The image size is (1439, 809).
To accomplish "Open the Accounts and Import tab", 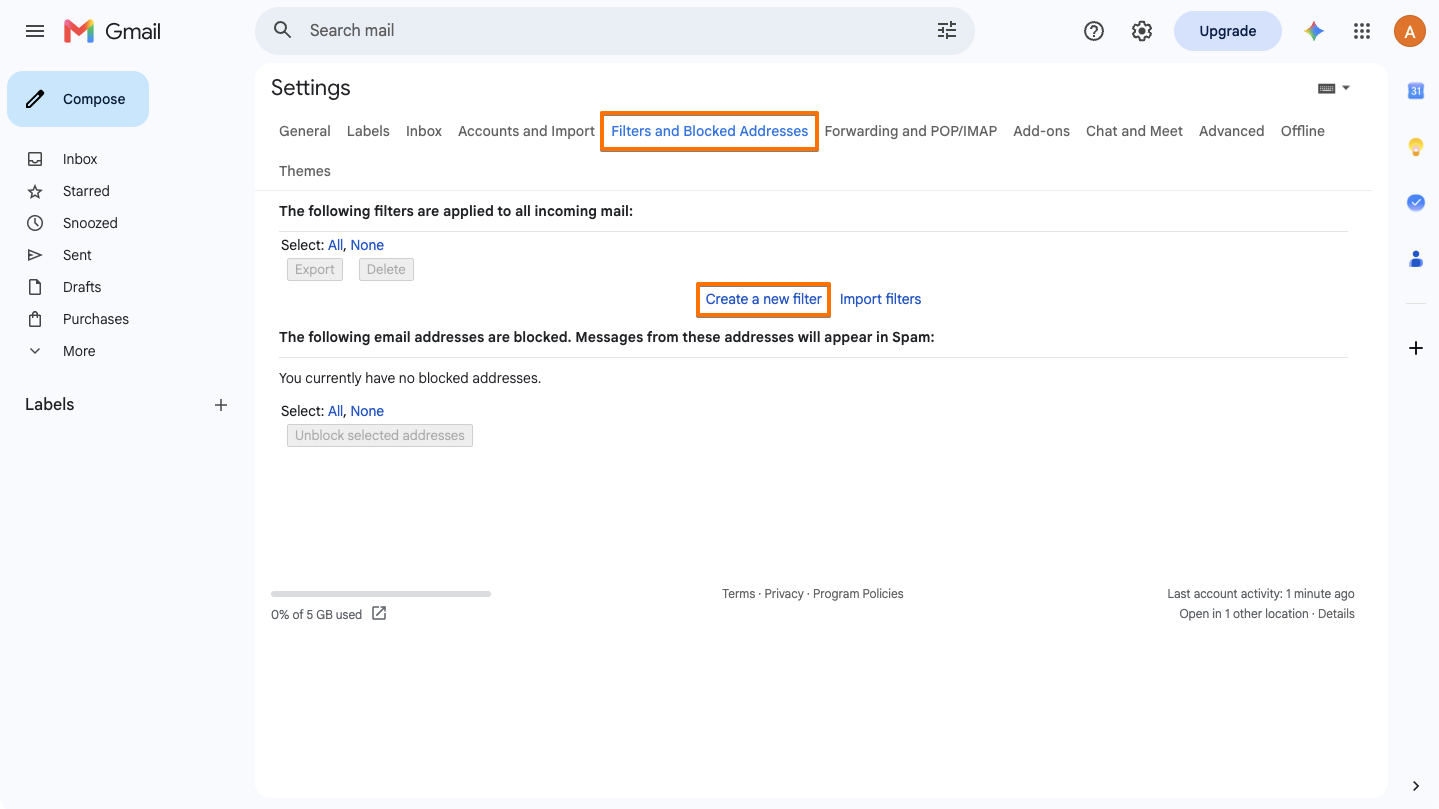I will coord(526,131).
